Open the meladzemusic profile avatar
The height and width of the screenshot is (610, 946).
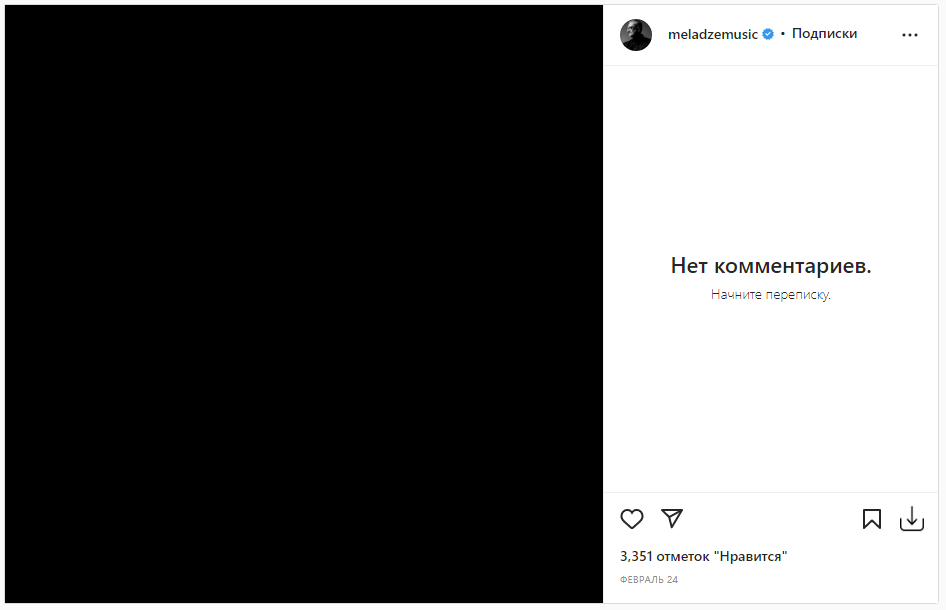pos(635,33)
